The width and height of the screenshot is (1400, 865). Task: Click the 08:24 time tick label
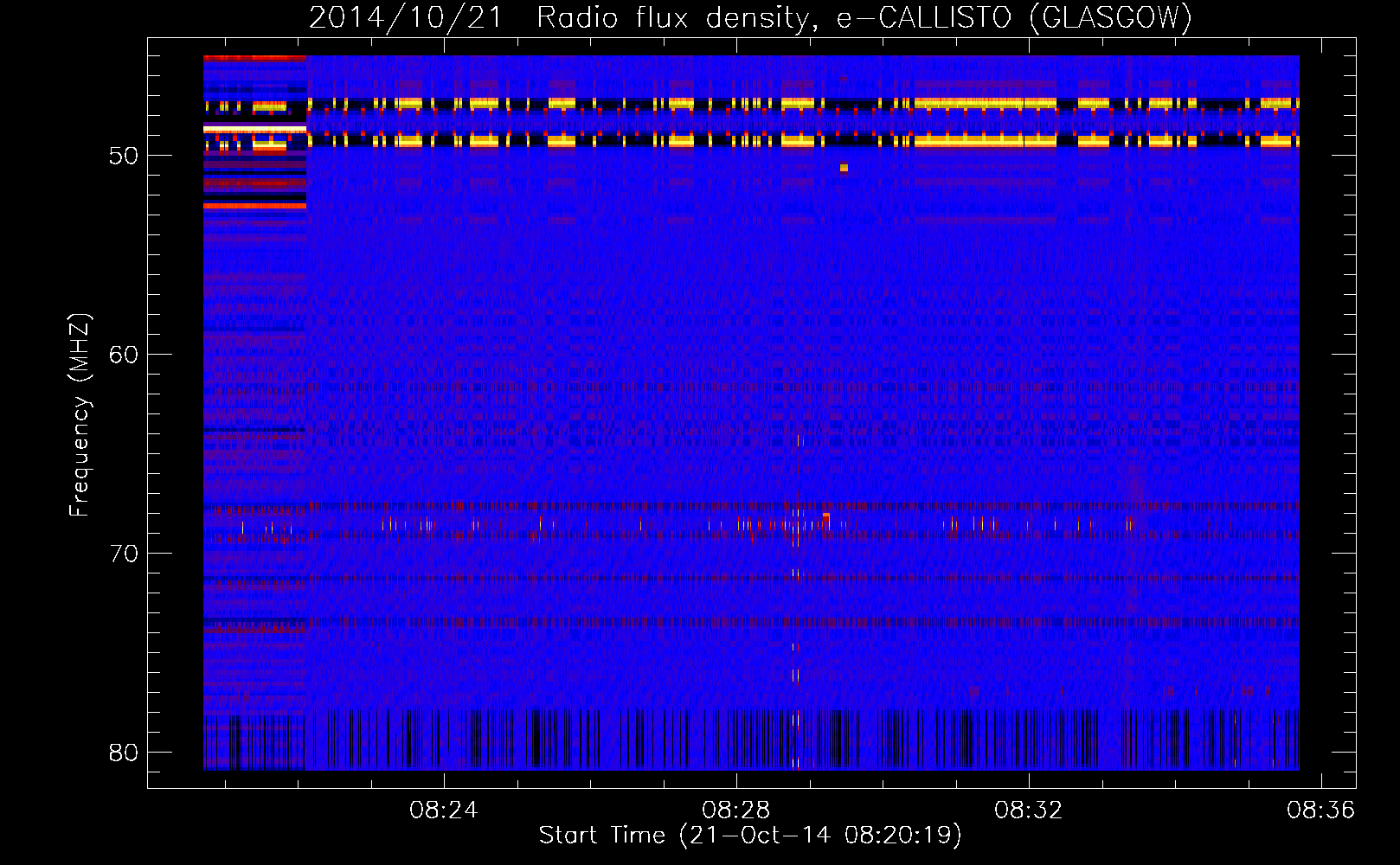444,811
